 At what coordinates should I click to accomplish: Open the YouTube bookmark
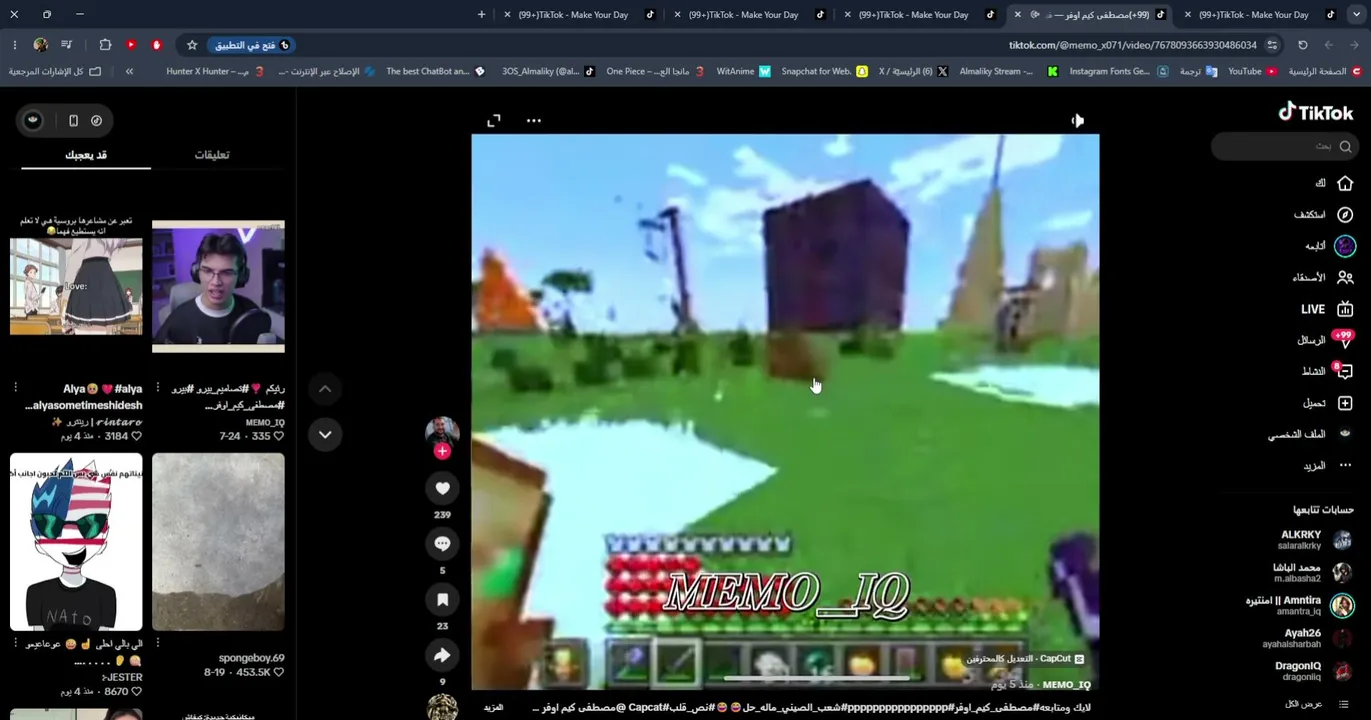1252,71
